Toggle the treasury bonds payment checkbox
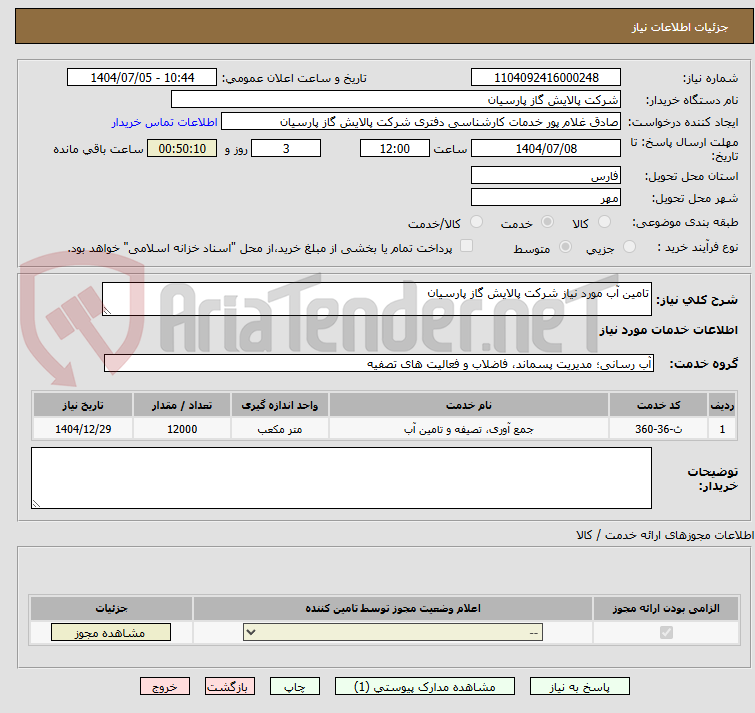Screen dimensions: 755x713 click(x=466, y=247)
